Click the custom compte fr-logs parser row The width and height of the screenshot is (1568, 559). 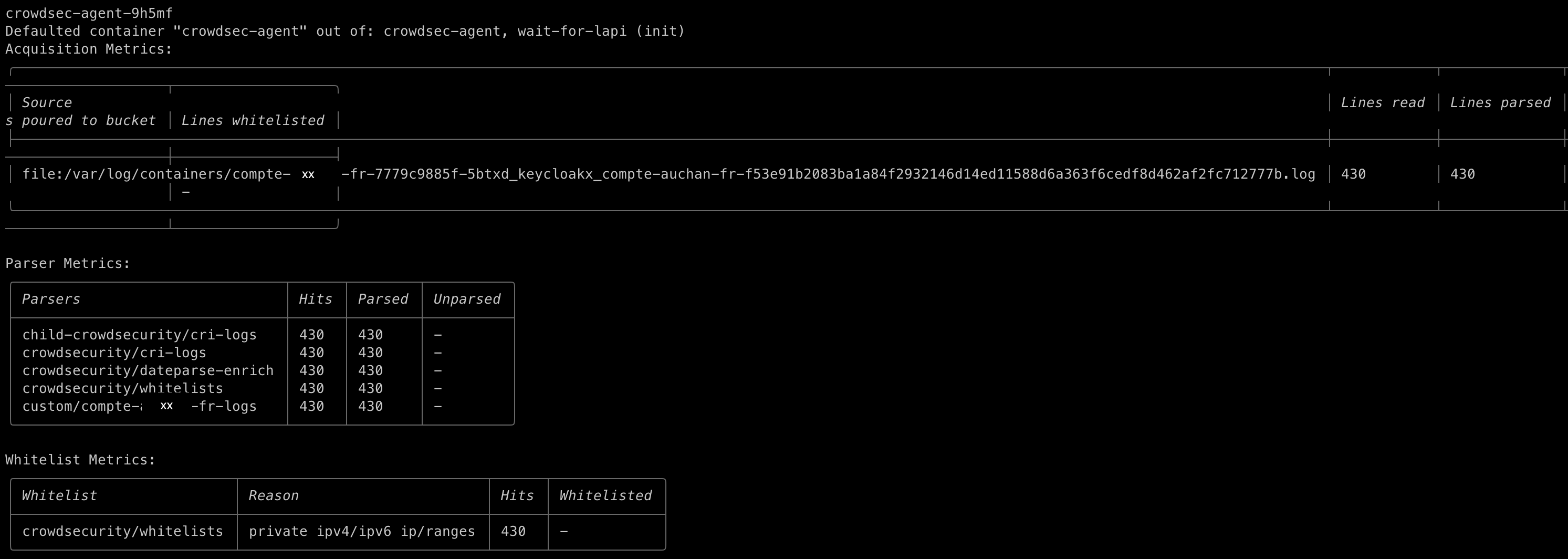click(263, 406)
